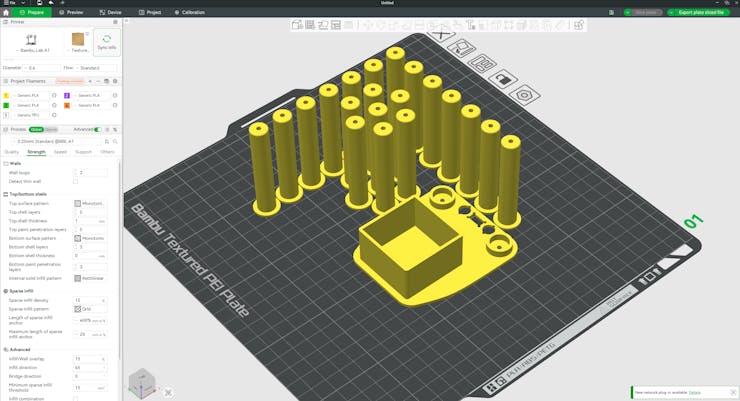This screenshot has width=740, height=401.
Task: Click the Text shape toolbar icon
Action: point(471,25)
